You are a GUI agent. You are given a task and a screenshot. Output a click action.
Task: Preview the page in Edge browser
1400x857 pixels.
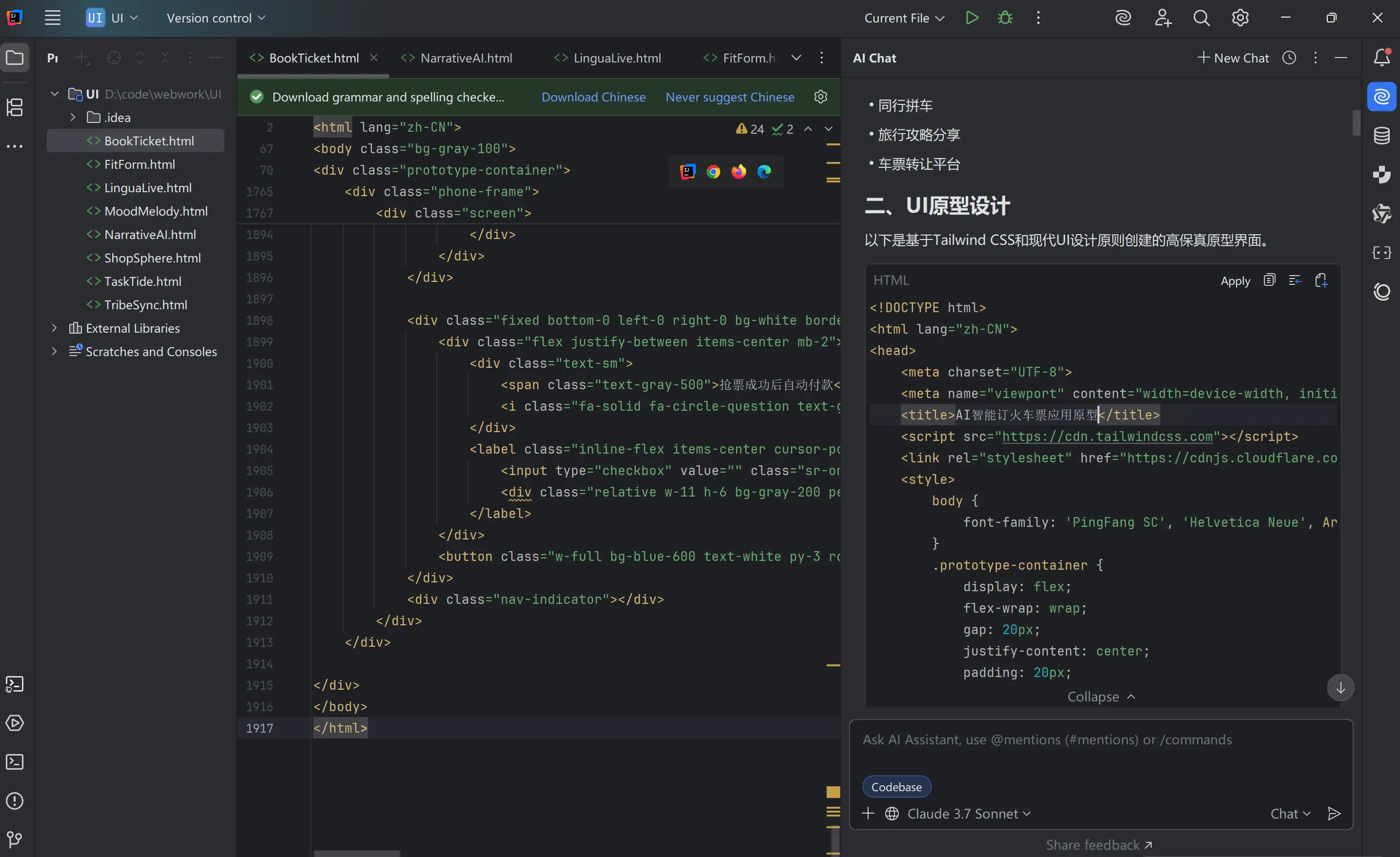[x=764, y=172]
